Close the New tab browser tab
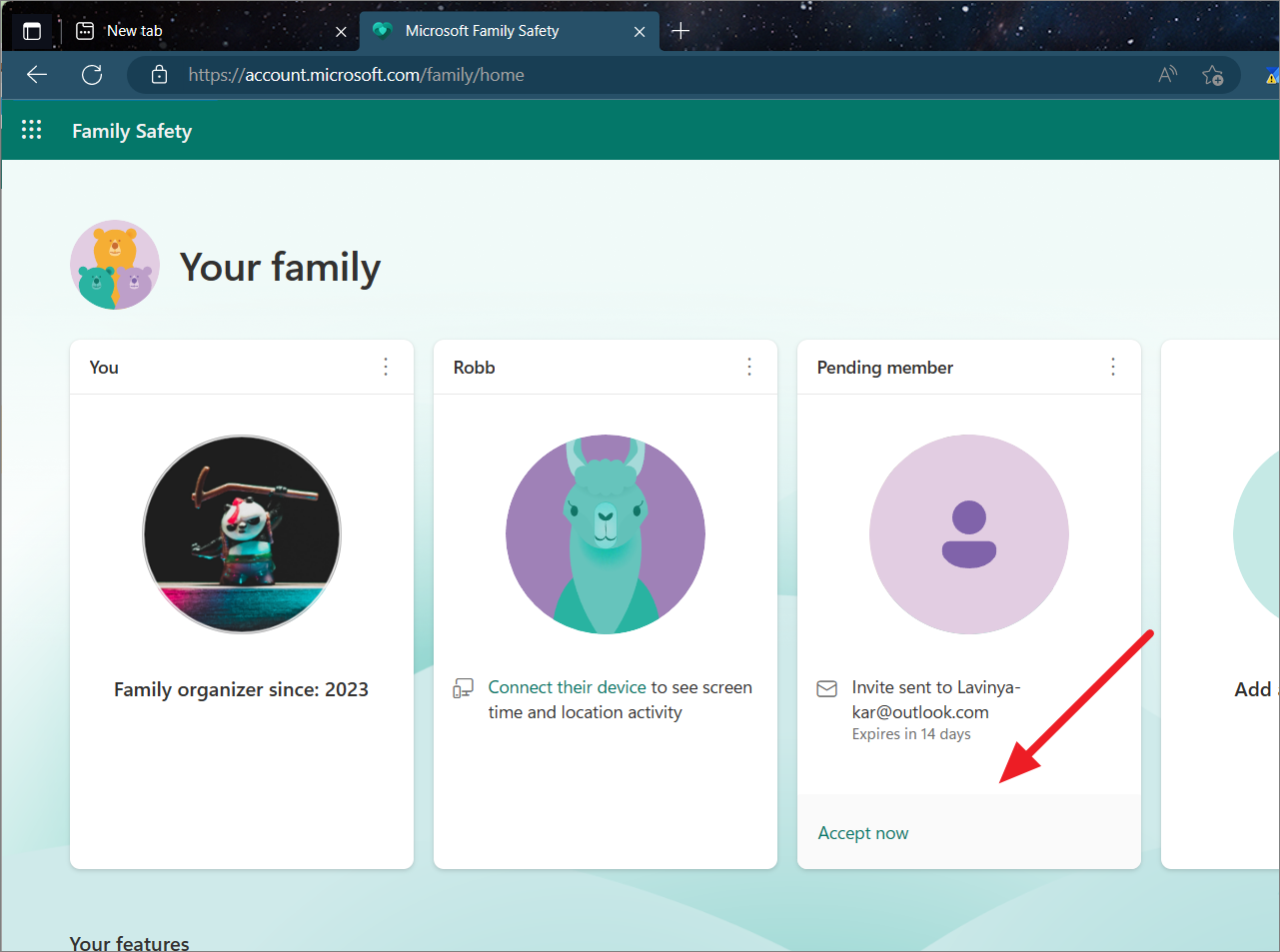This screenshot has width=1280, height=952. click(341, 32)
